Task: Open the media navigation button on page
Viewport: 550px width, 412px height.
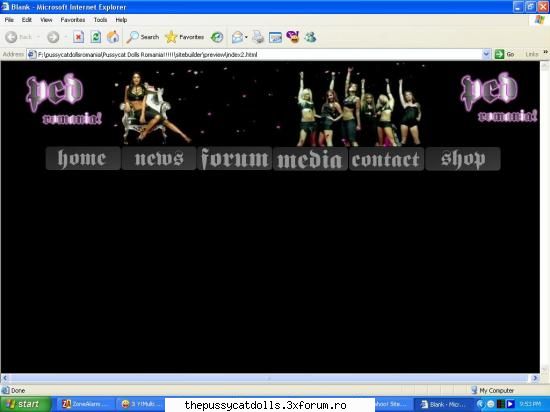Action: (310, 159)
